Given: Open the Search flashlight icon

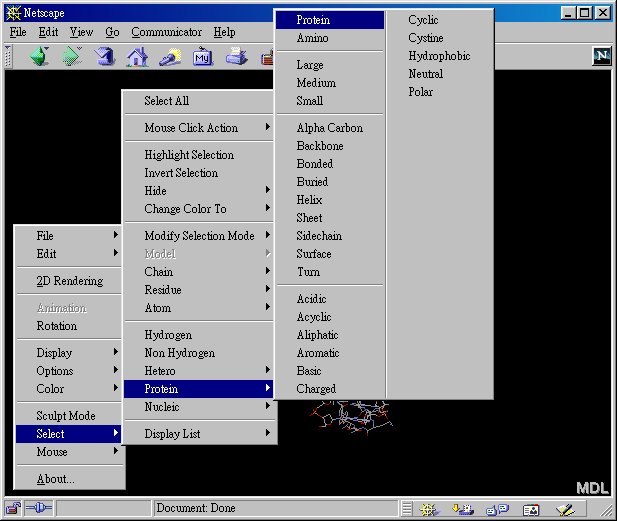Looking at the screenshot, I should (170, 57).
